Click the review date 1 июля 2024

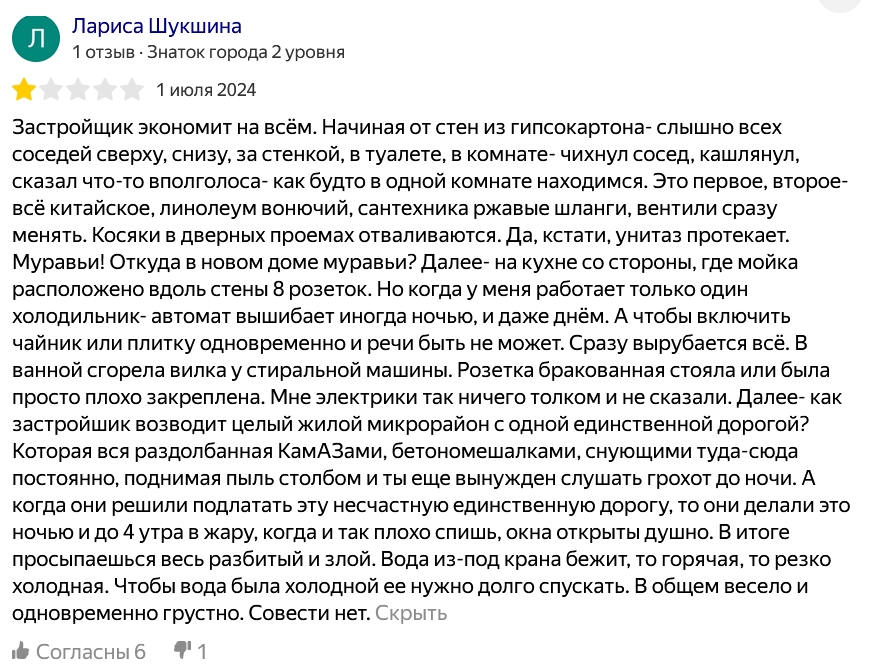pyautogui.click(x=206, y=90)
